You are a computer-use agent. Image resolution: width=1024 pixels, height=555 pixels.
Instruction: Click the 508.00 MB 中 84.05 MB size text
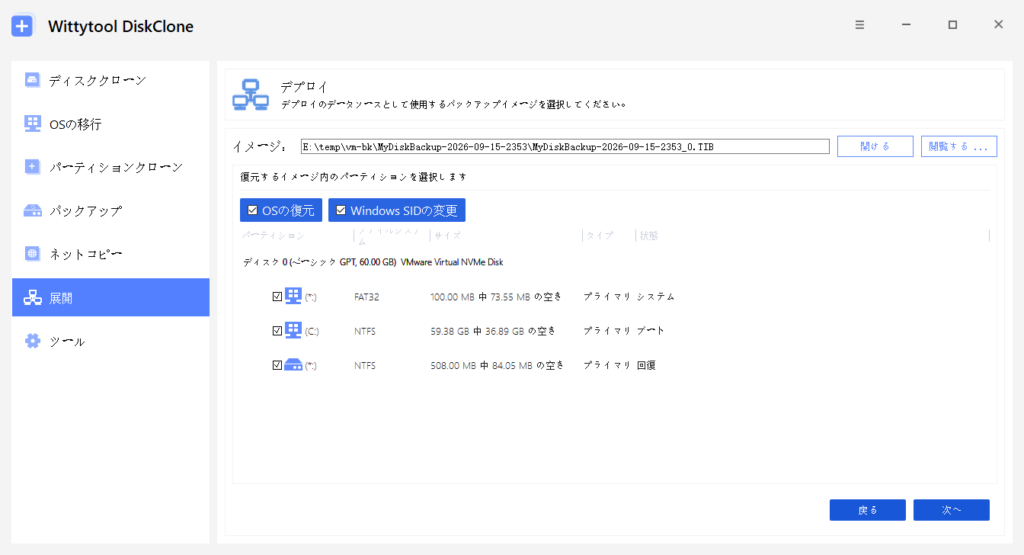point(496,366)
